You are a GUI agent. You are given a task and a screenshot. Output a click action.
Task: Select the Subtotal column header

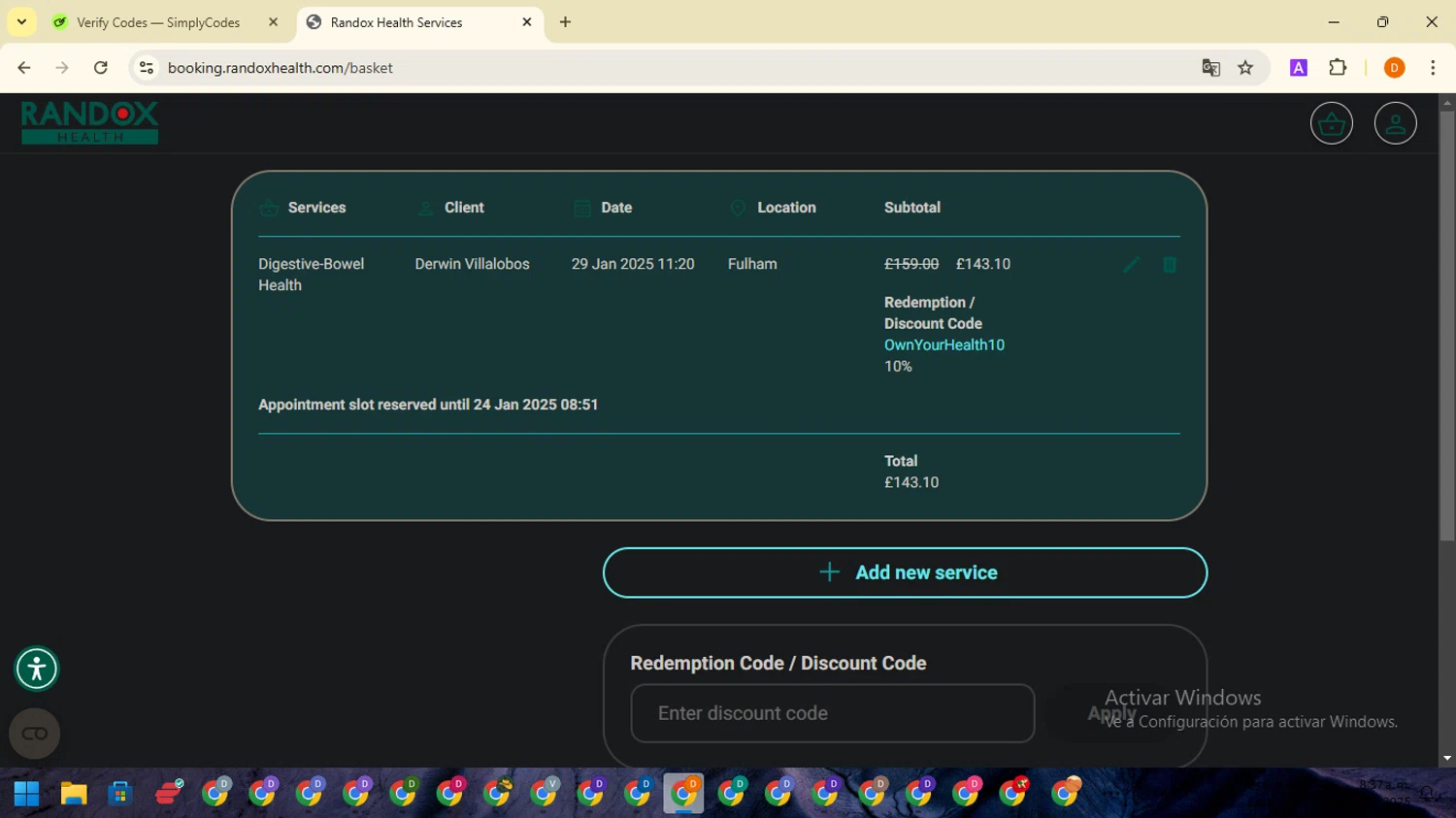click(x=912, y=208)
